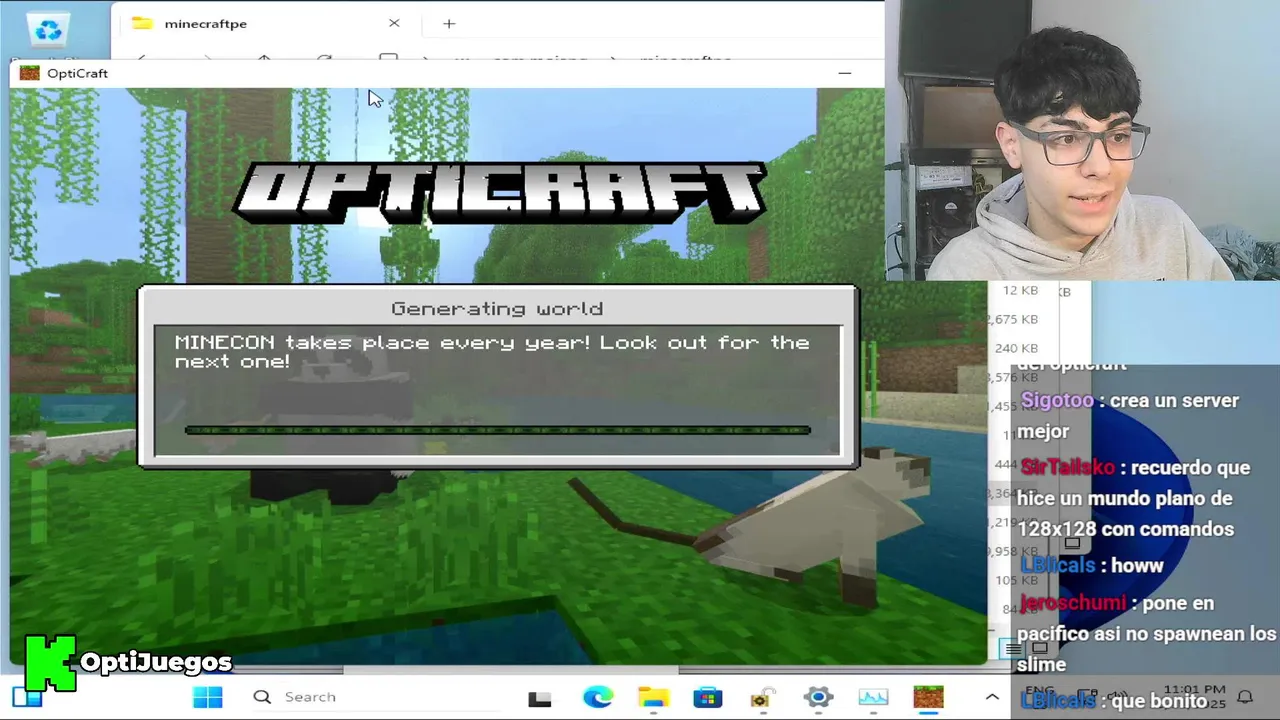1280x720 pixels.
Task: Click the OptiCraft grass block title icon
Action: (x=30, y=73)
